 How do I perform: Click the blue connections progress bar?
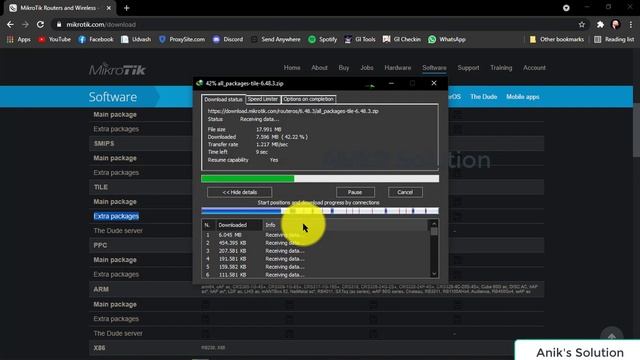[x=320, y=211]
